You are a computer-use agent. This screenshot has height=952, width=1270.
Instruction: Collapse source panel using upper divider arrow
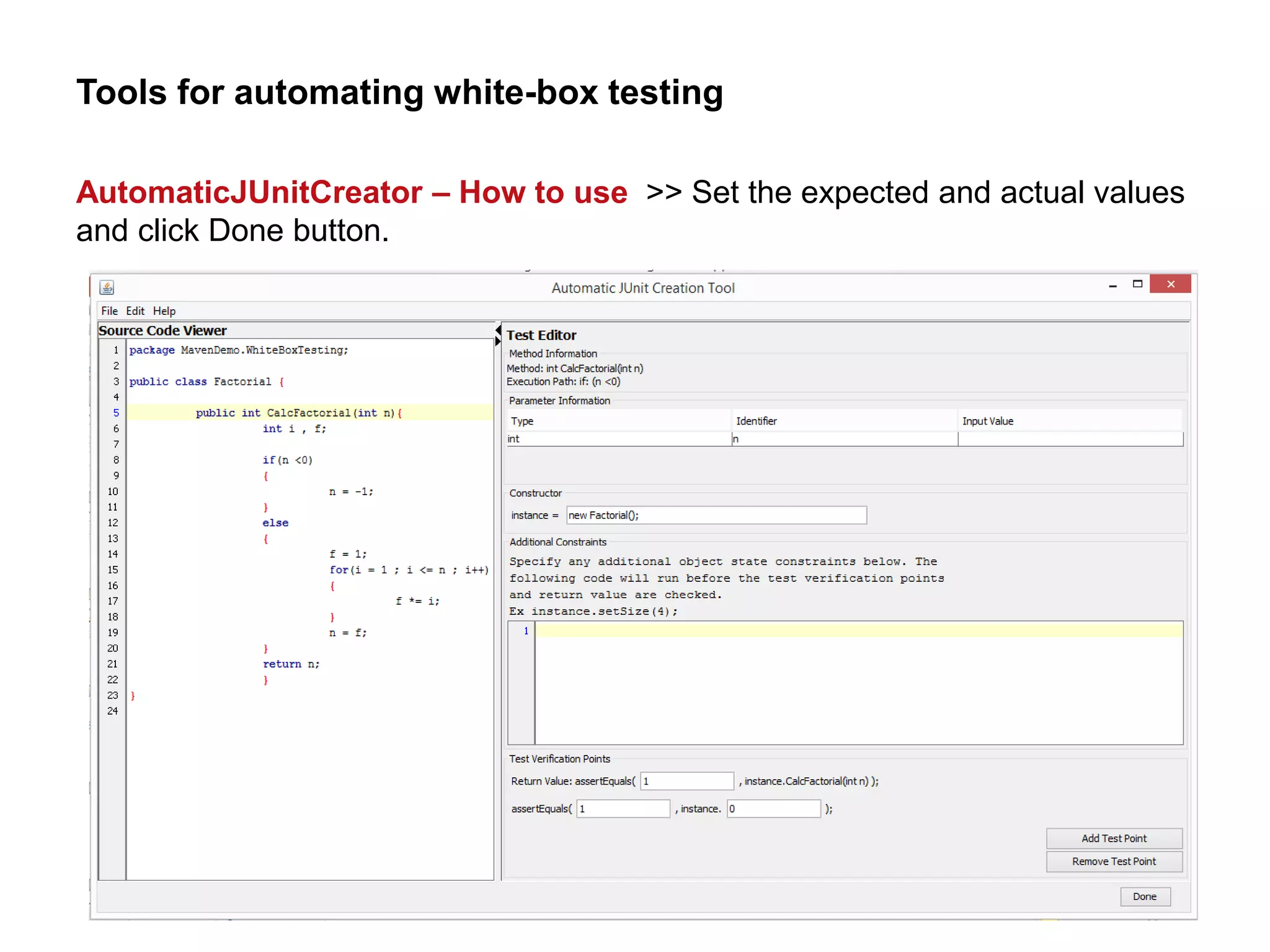tap(498, 329)
